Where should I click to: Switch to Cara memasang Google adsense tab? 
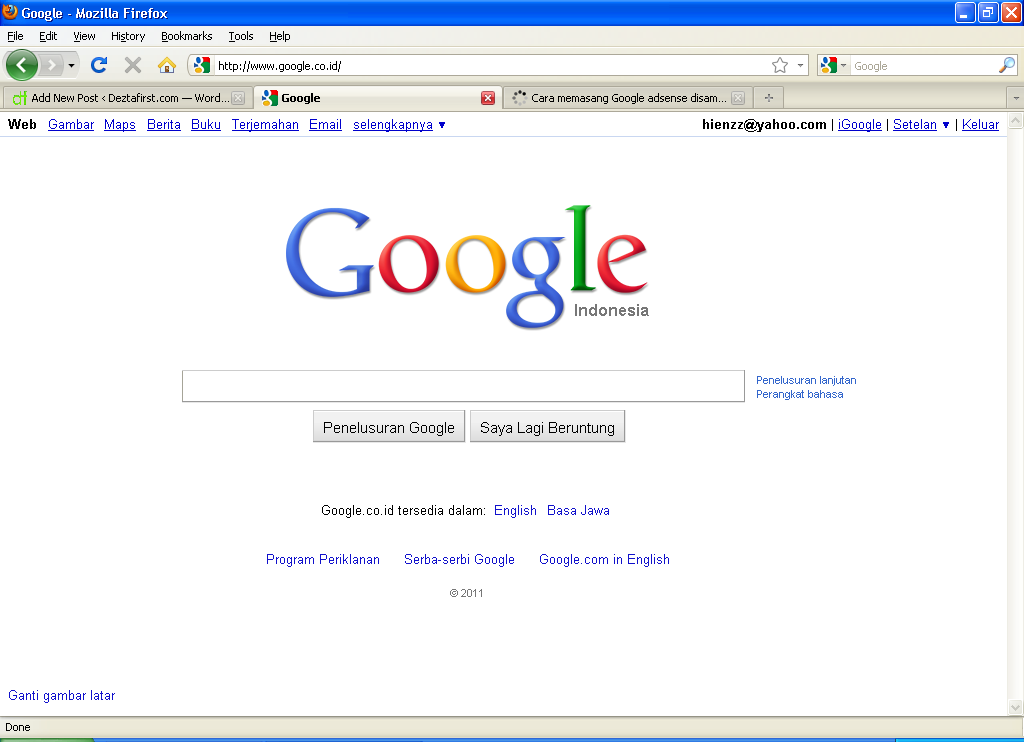tap(628, 98)
